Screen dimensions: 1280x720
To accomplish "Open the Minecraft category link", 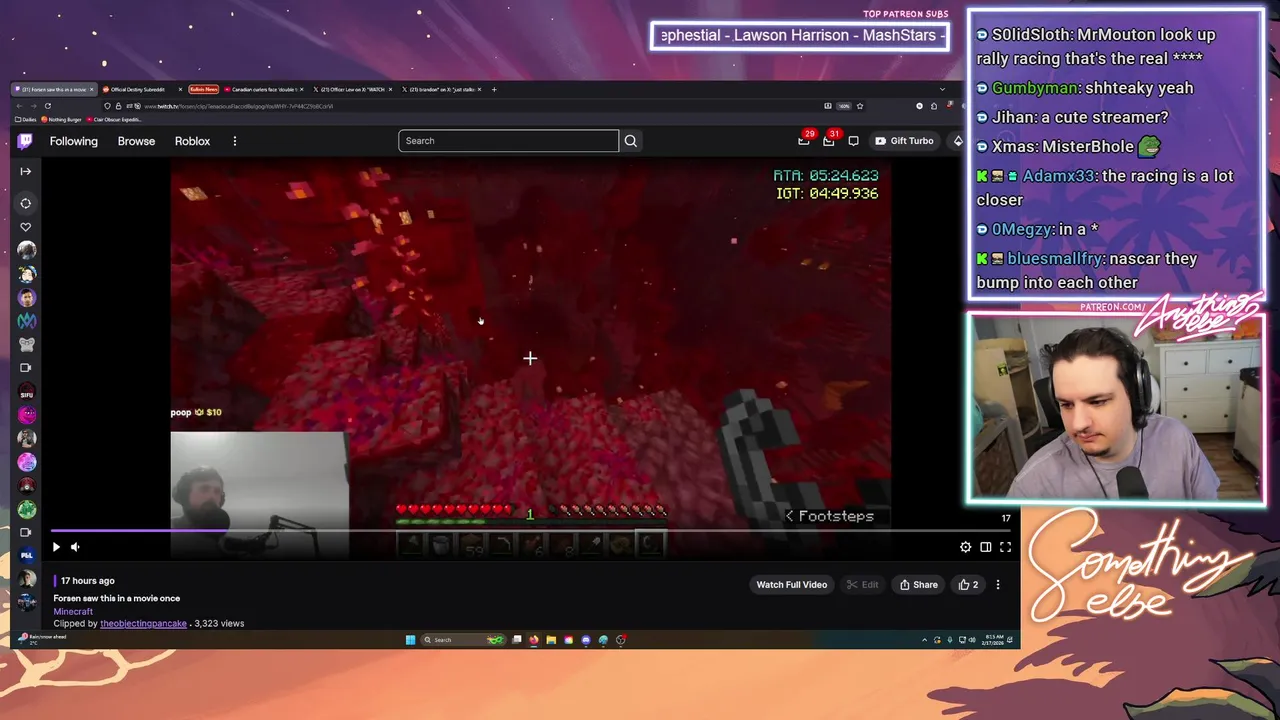I will click(73, 611).
